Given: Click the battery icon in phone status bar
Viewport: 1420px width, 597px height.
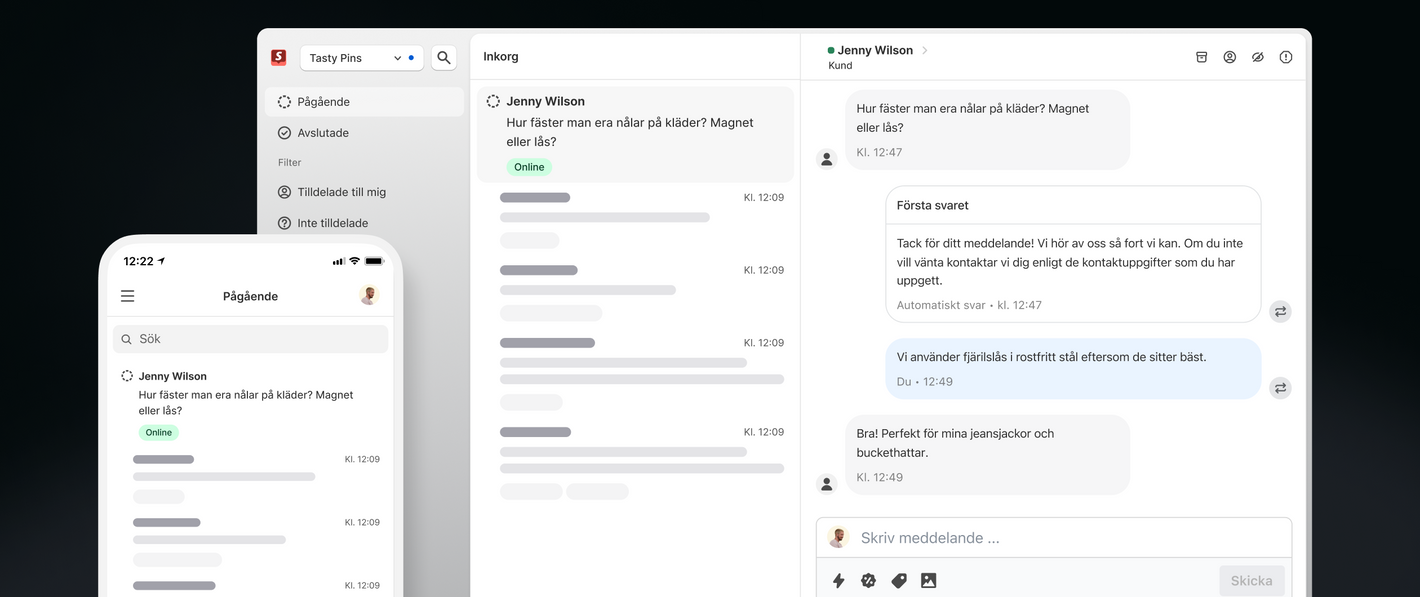Looking at the screenshot, I should (x=374, y=261).
